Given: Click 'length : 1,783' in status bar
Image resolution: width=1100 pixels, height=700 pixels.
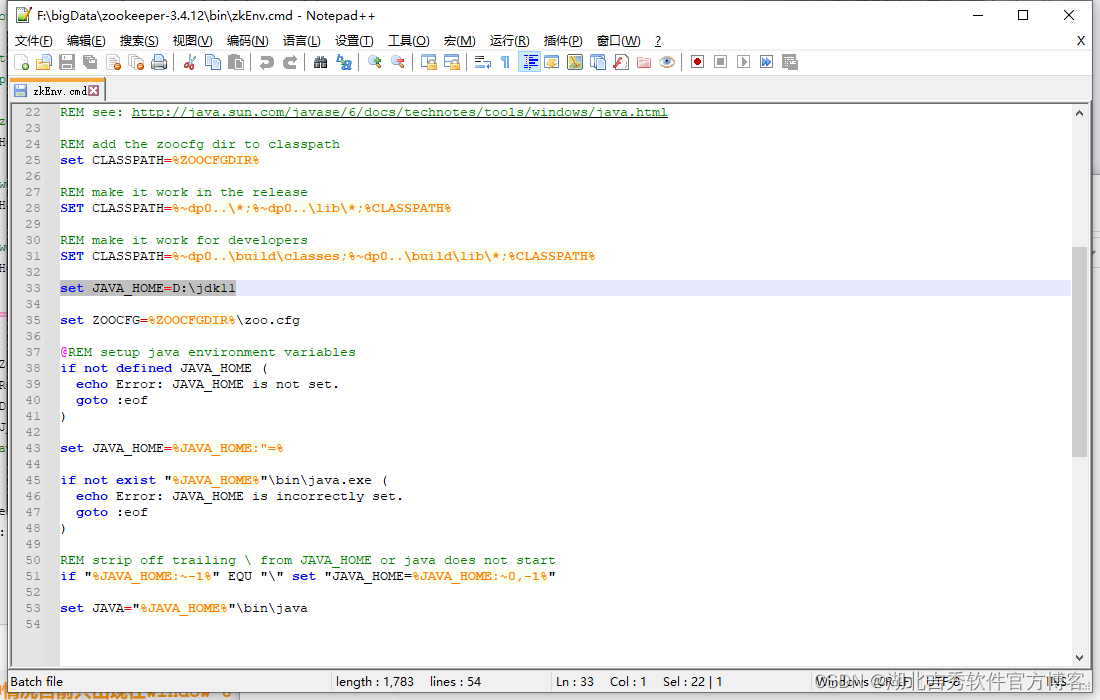Looking at the screenshot, I should (x=375, y=682).
